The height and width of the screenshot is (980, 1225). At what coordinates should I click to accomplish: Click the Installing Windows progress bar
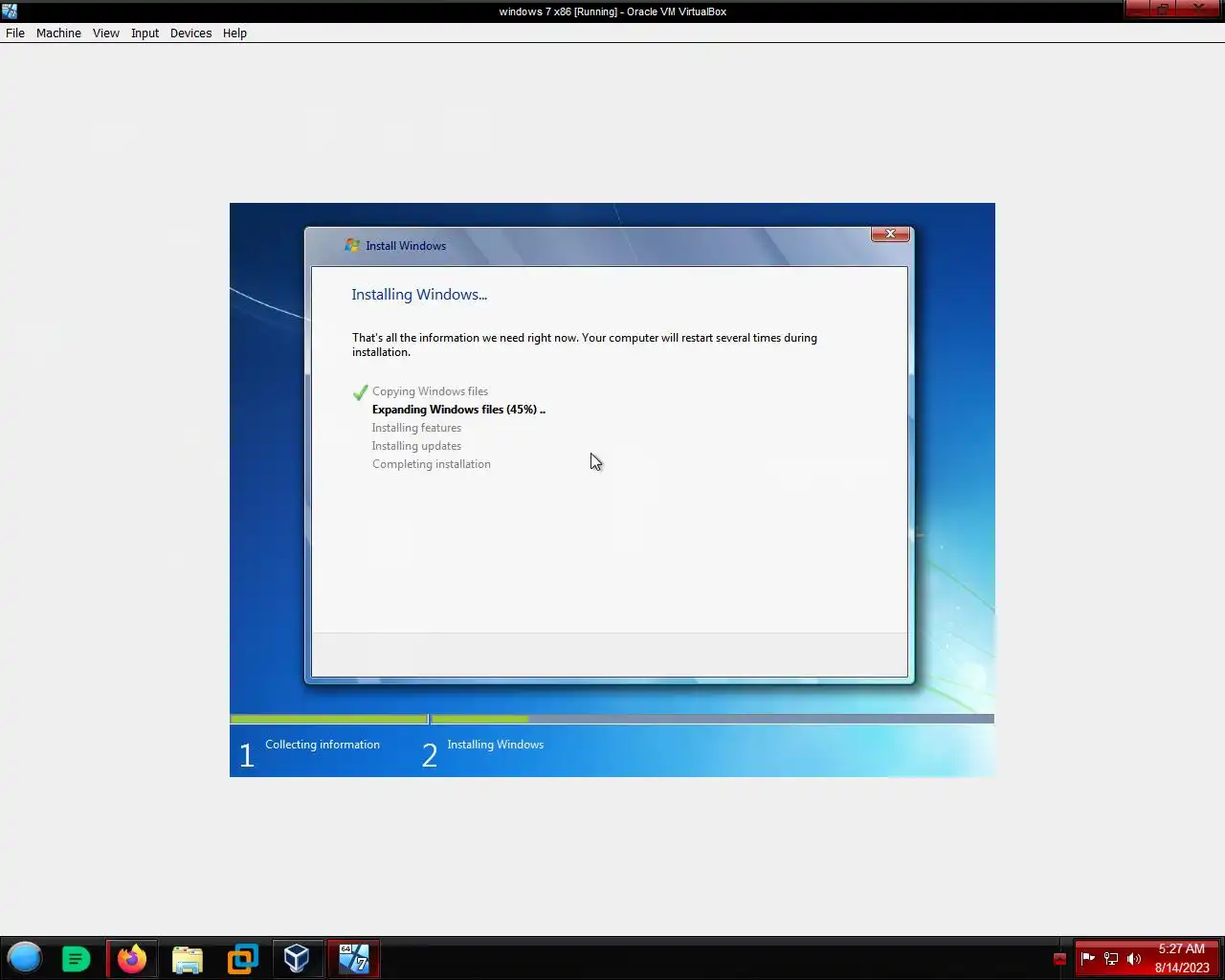(x=712, y=719)
